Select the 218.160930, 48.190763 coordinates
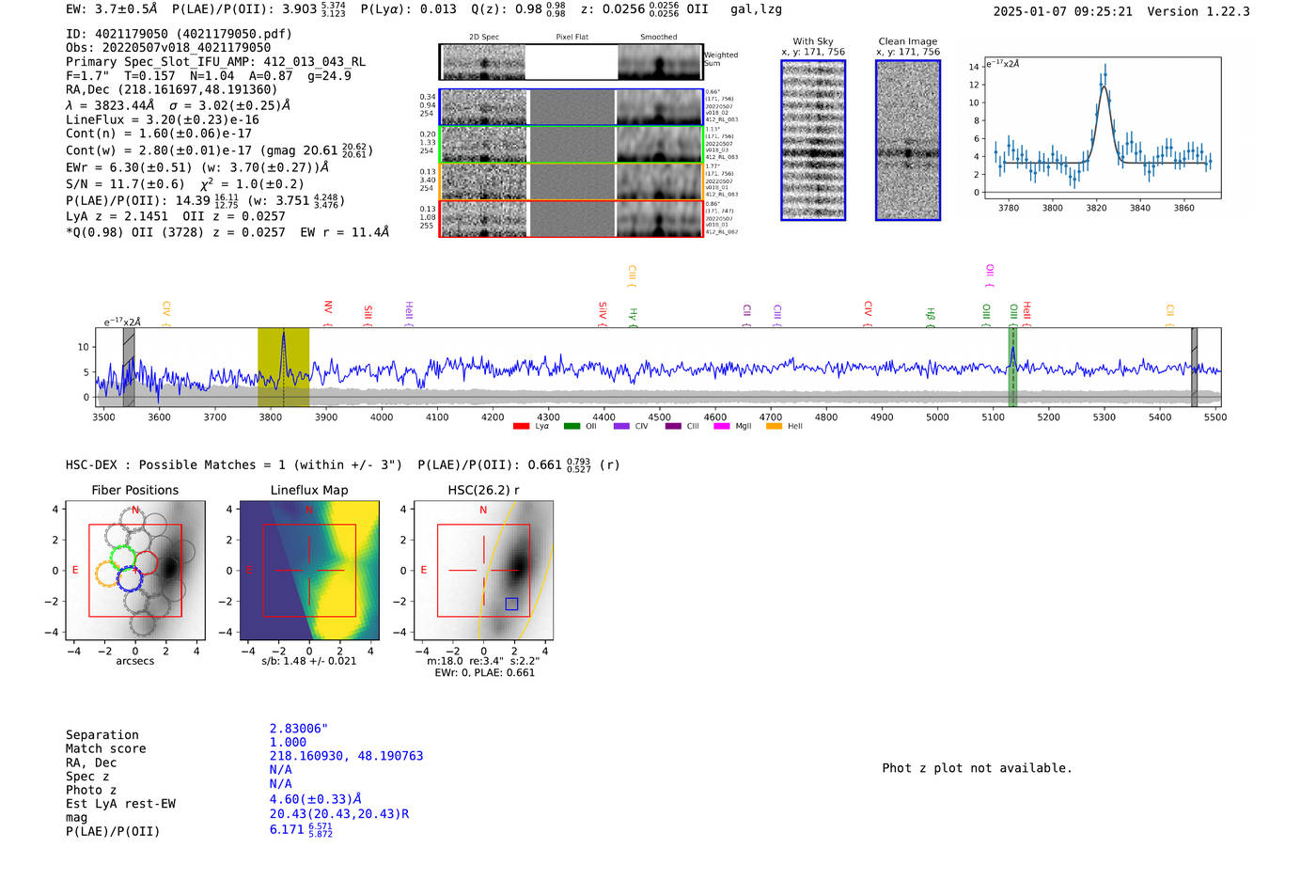 coord(346,756)
